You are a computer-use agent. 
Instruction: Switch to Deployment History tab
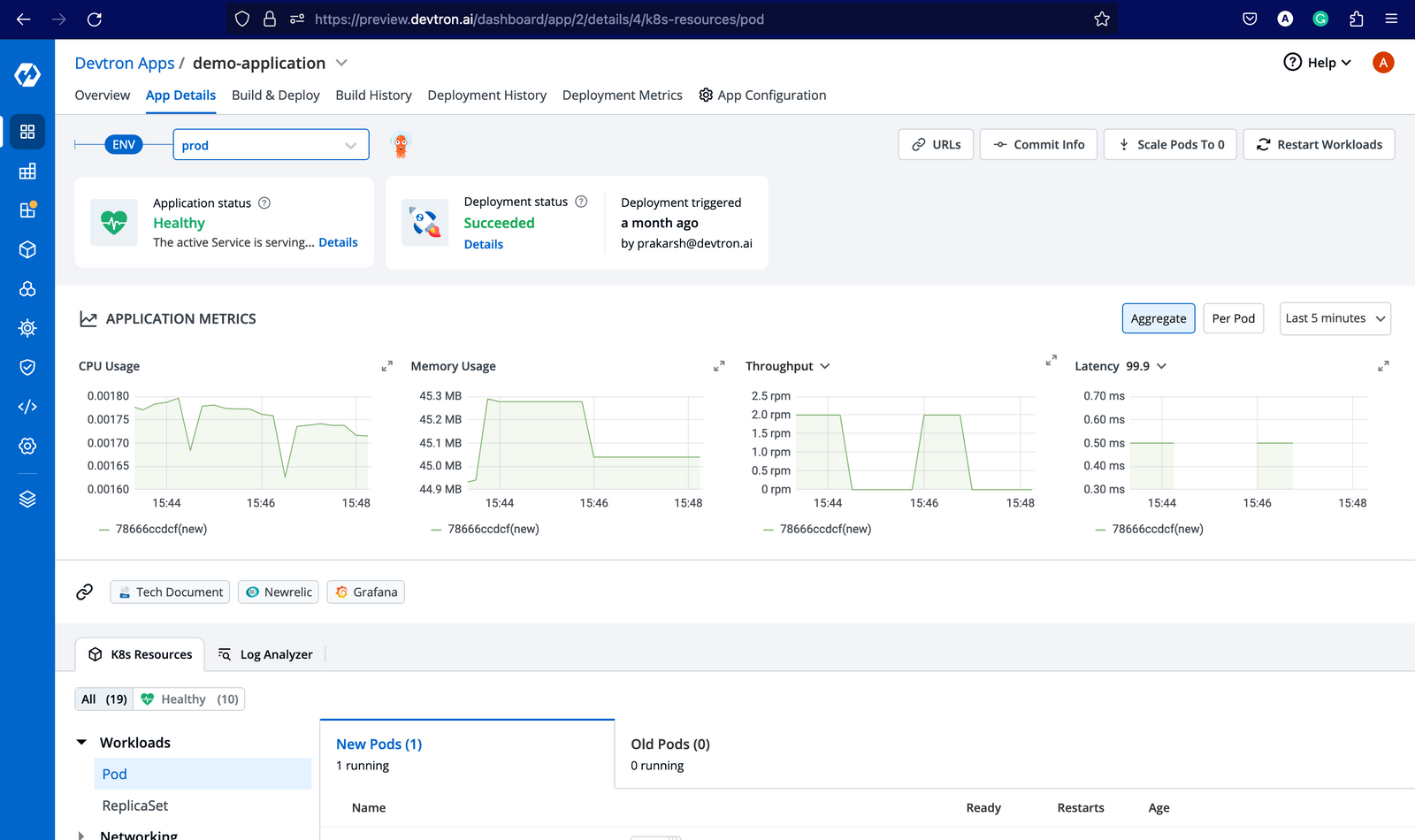point(486,95)
